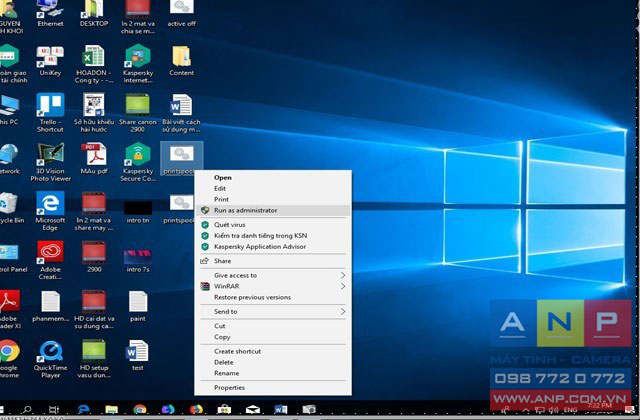Click Edit in the context menu
The height and width of the screenshot is (420, 640).
coord(273,189)
